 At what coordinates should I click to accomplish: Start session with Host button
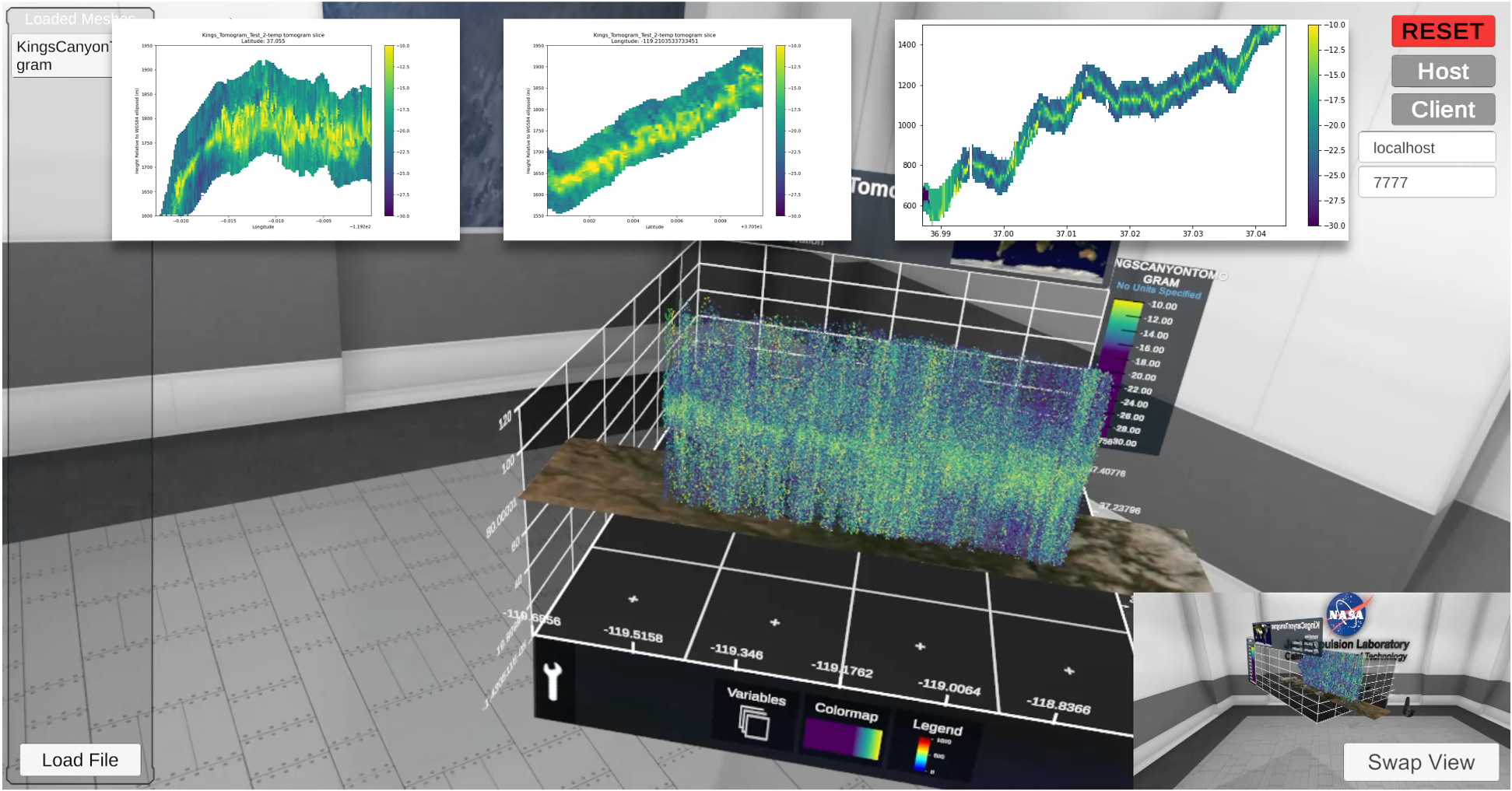point(1443,71)
